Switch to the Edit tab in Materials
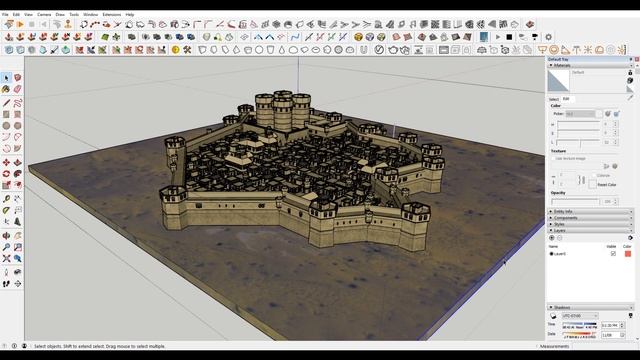Image resolution: width=640 pixels, height=360 pixels. click(x=567, y=99)
